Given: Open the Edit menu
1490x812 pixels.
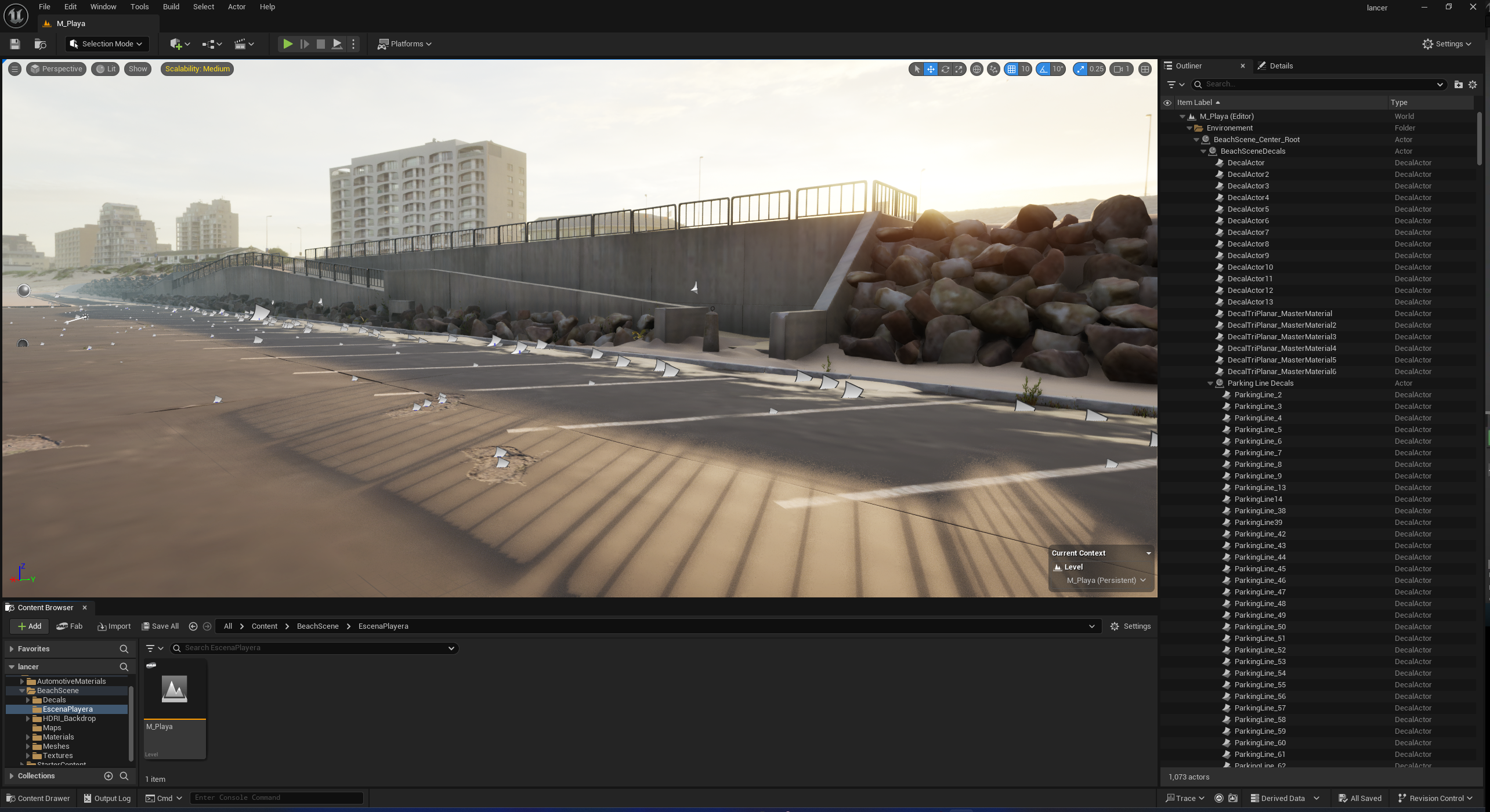Looking at the screenshot, I should (x=70, y=7).
